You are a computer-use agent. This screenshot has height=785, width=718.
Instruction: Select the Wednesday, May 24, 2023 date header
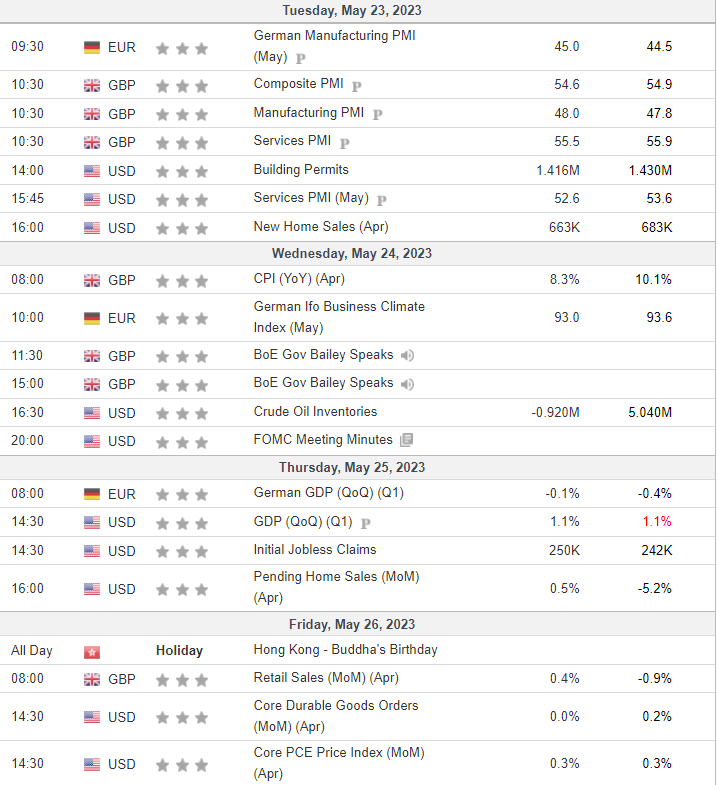(x=351, y=253)
